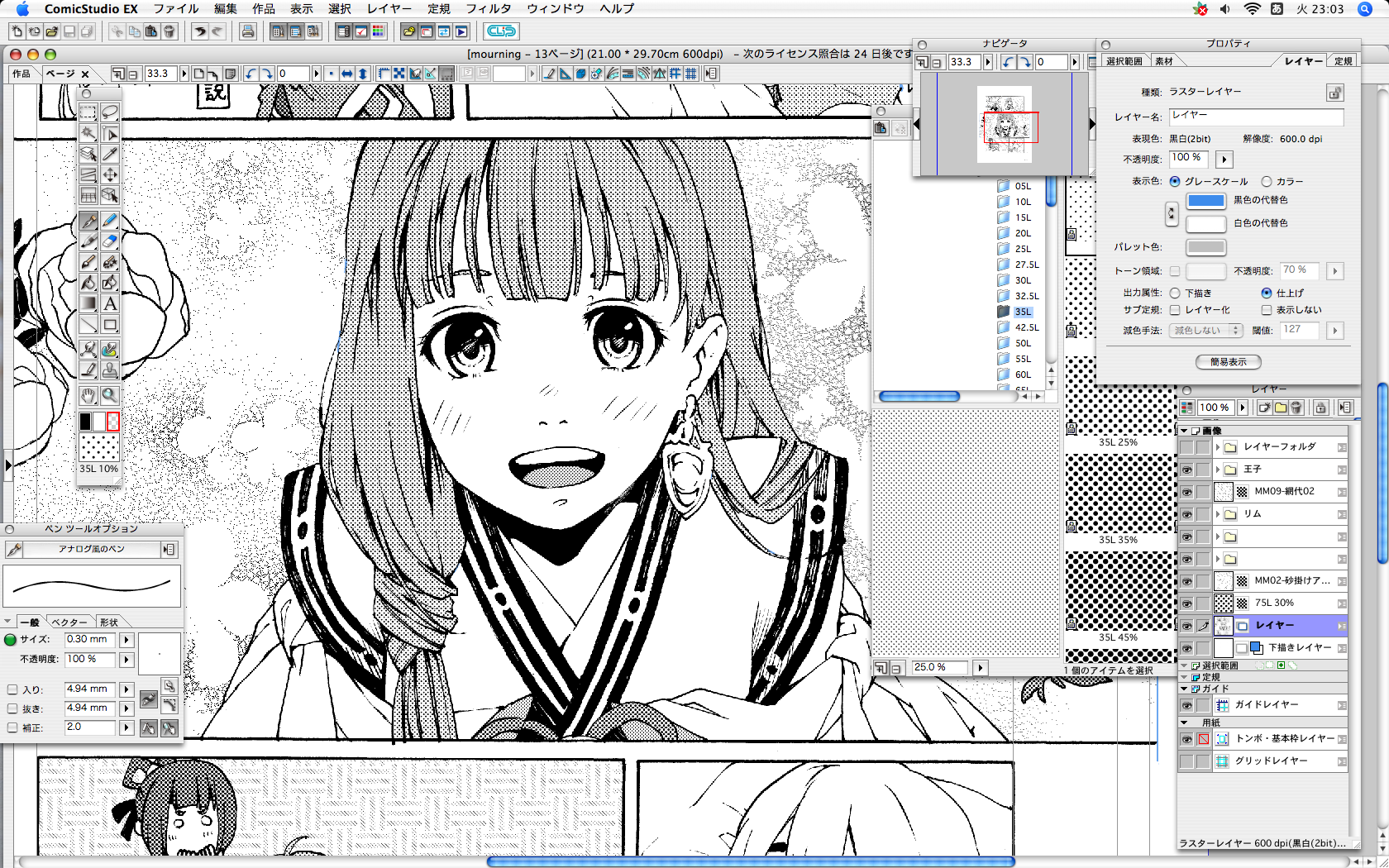Pick the eyedropper tool
The image size is (1389, 868).
point(109,154)
